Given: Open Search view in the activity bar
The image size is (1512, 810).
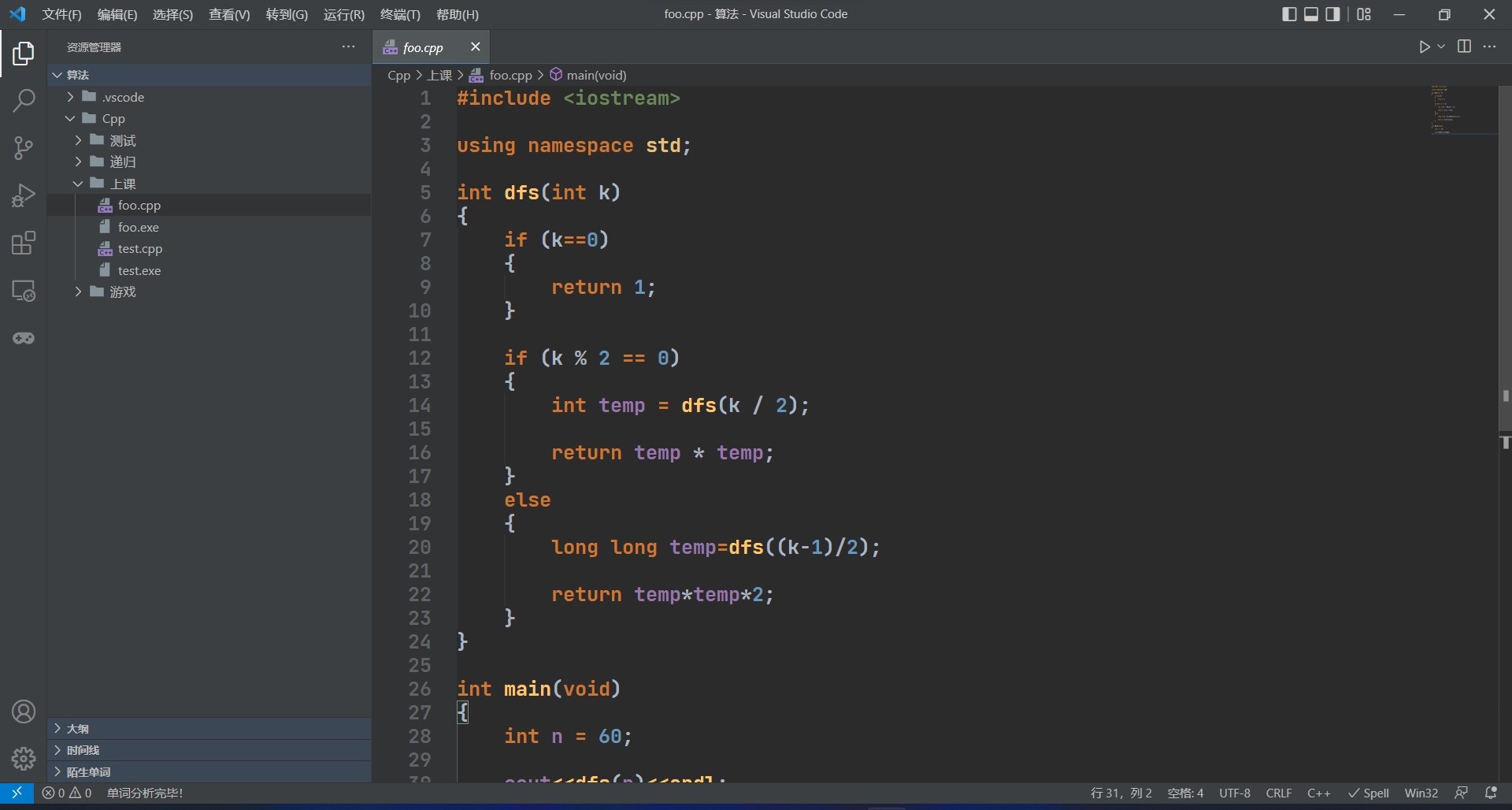Looking at the screenshot, I should point(24,101).
